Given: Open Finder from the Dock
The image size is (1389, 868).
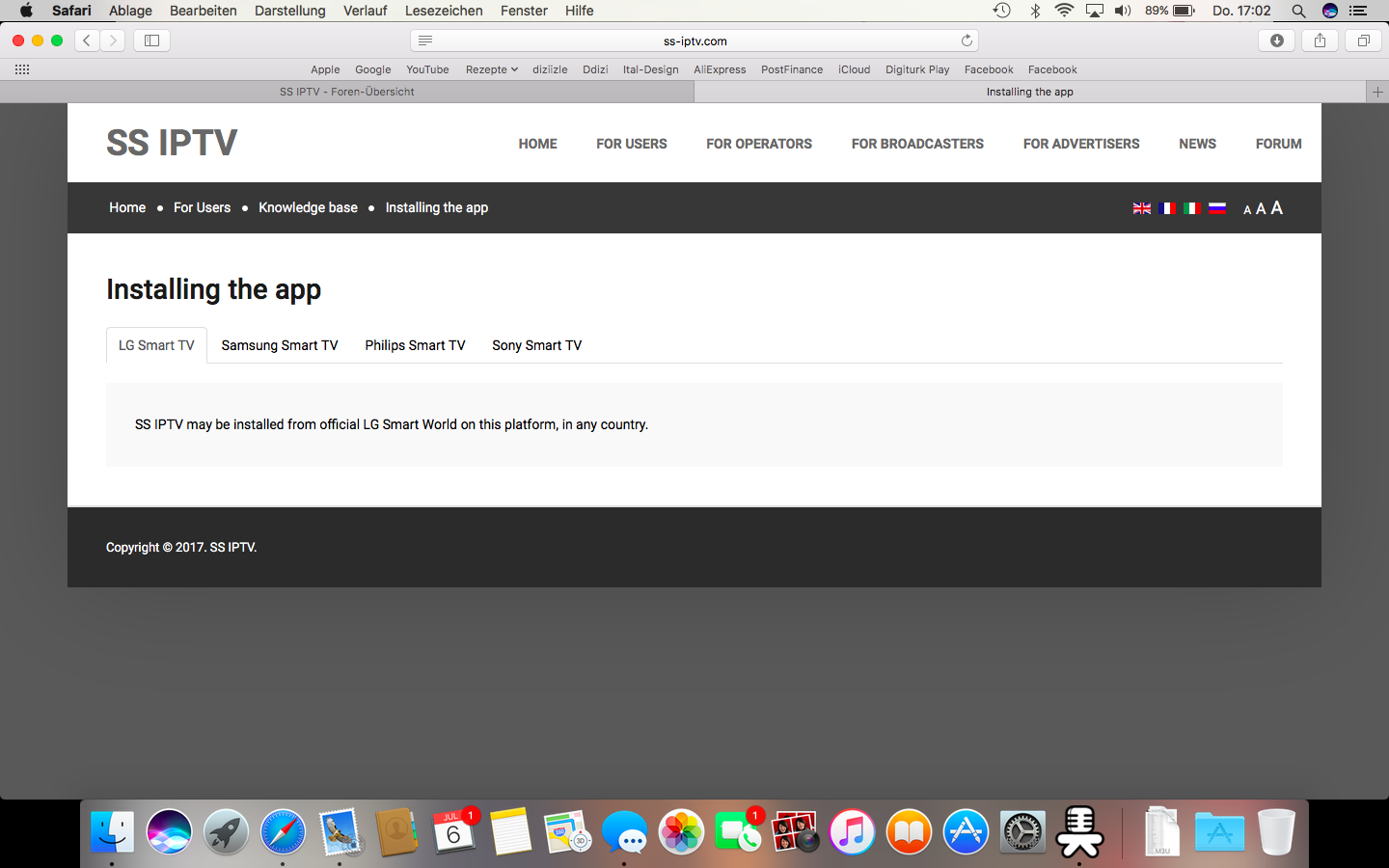Looking at the screenshot, I should (112, 832).
